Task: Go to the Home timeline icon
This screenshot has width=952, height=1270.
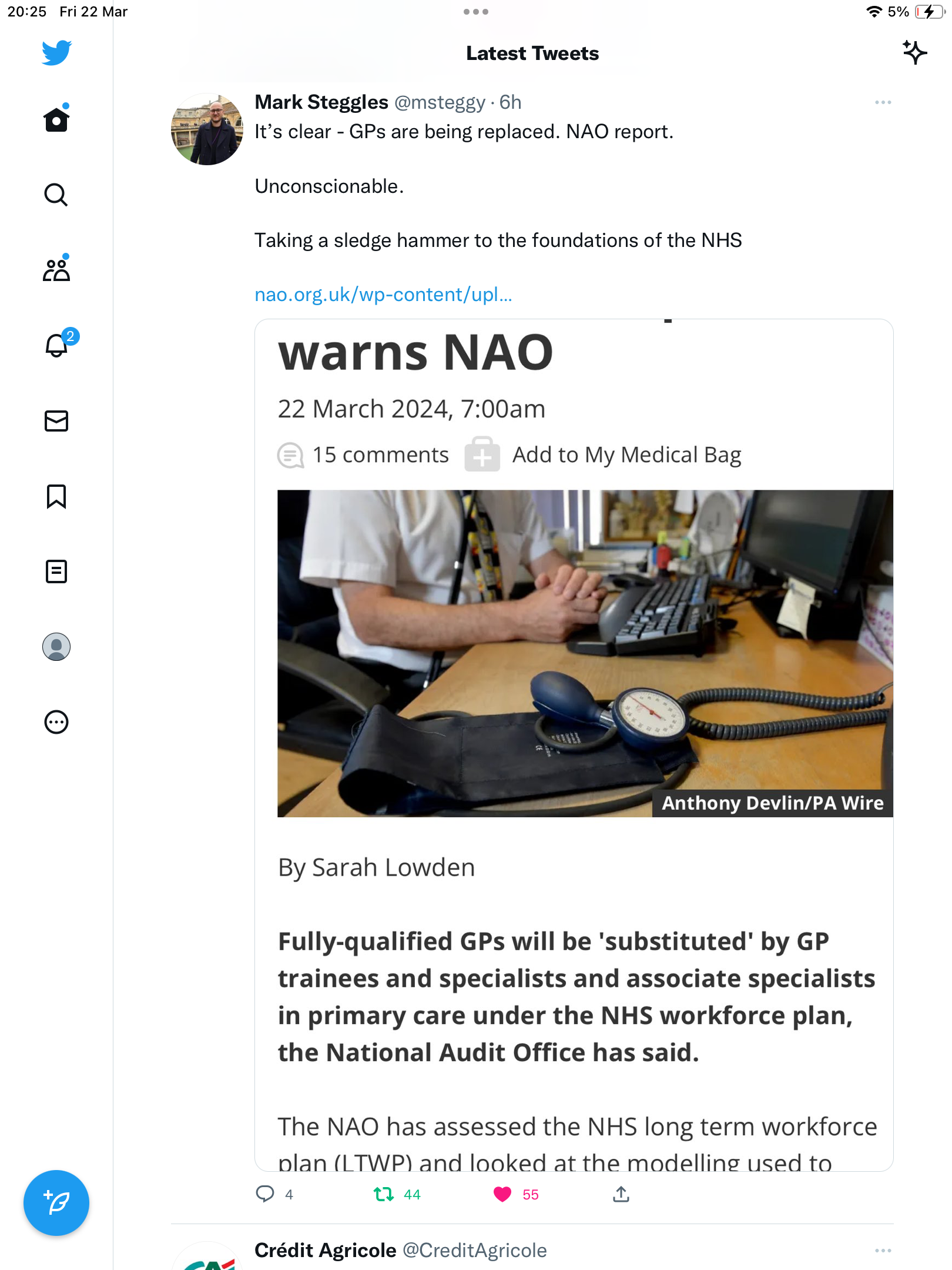Action: (56, 119)
